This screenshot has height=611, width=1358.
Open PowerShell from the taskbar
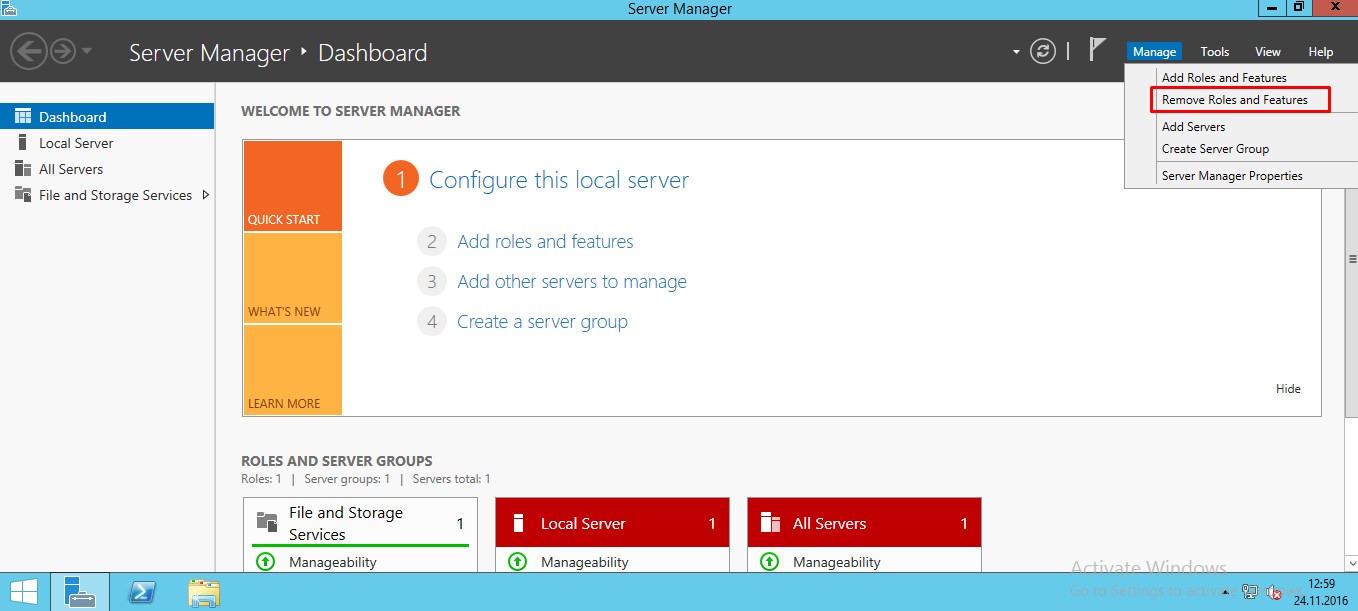tap(143, 592)
